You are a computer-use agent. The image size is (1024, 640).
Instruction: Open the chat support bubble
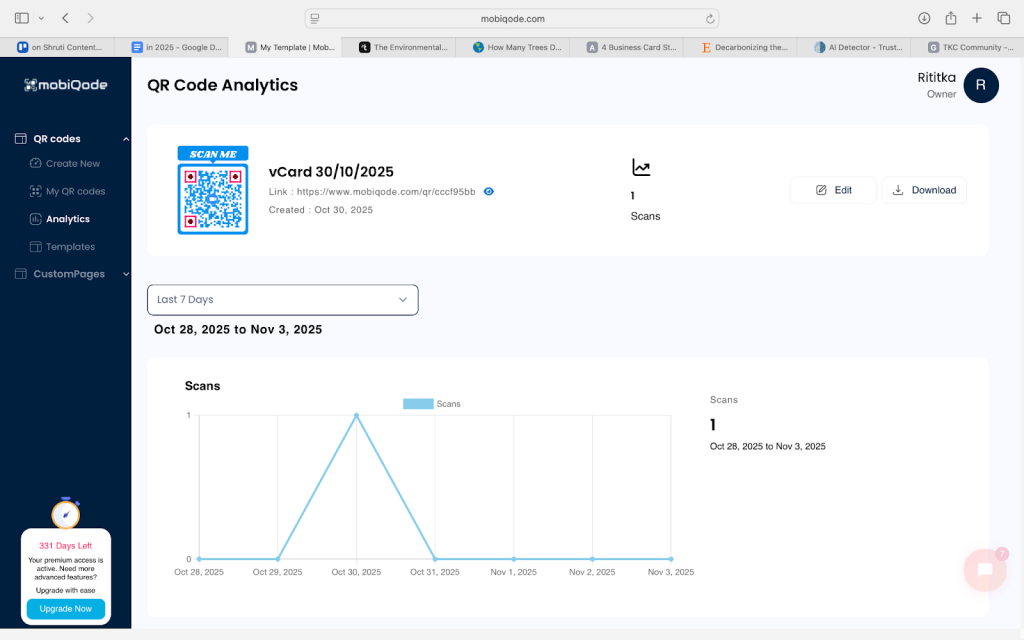984,570
